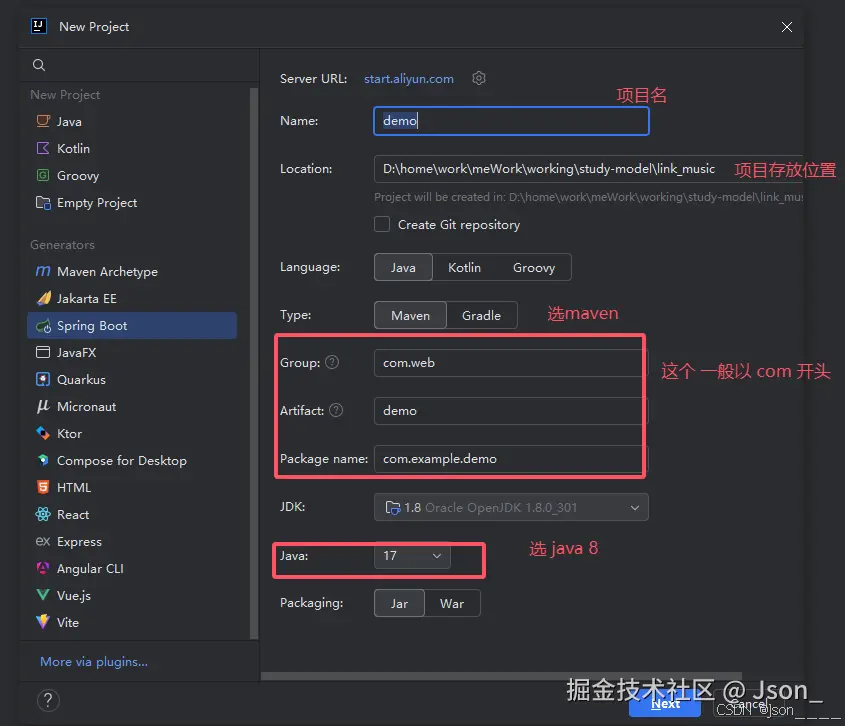
Task: Click the Artifact input field
Action: tap(511, 411)
